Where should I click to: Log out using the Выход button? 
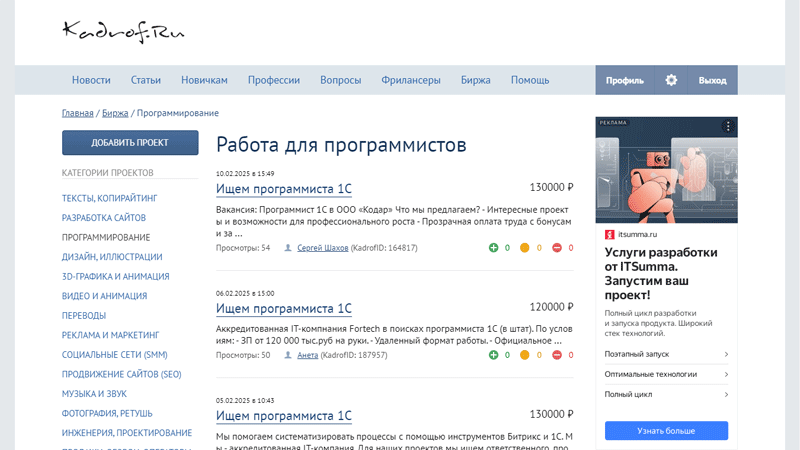click(x=712, y=80)
